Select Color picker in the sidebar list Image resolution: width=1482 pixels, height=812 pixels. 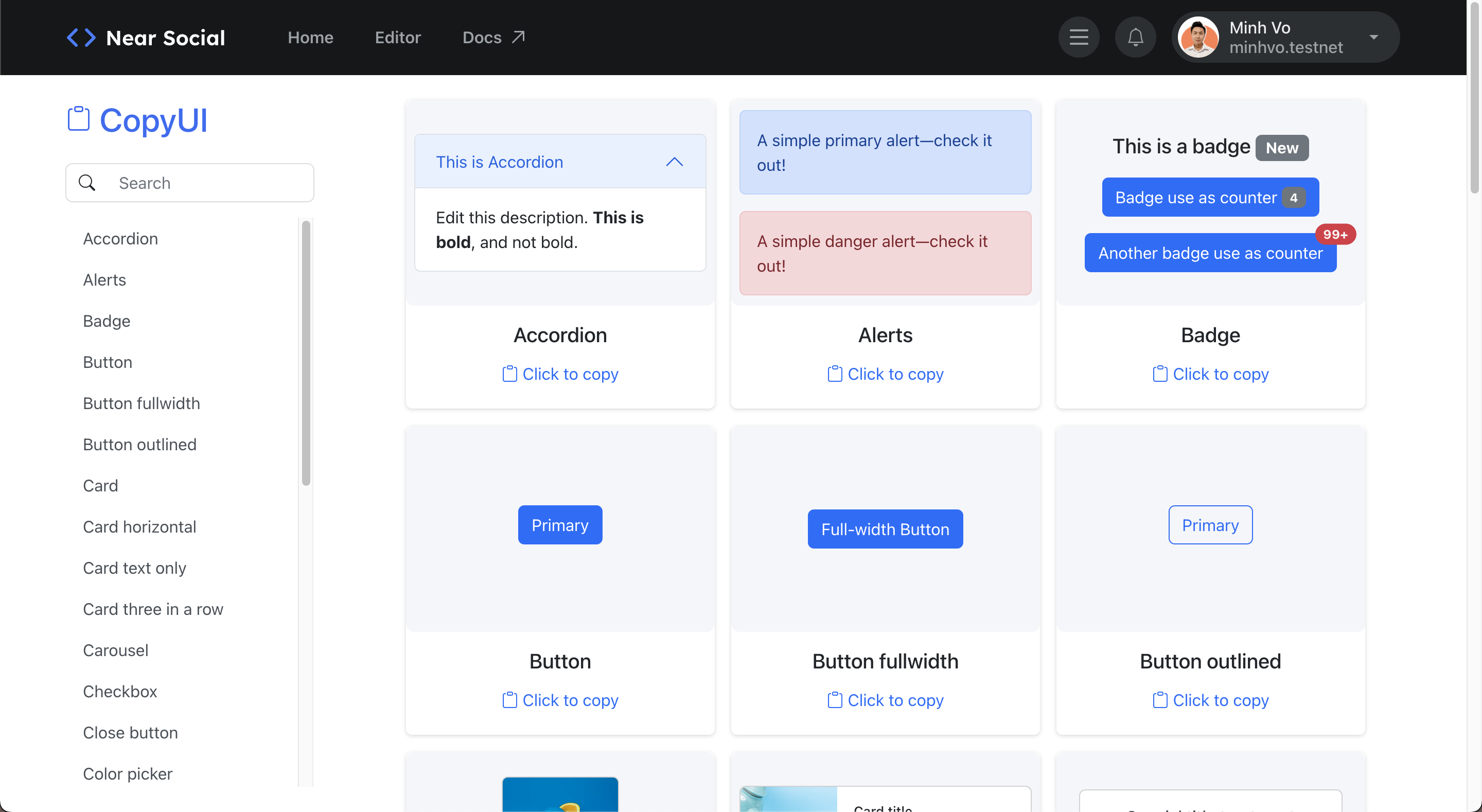point(127,773)
